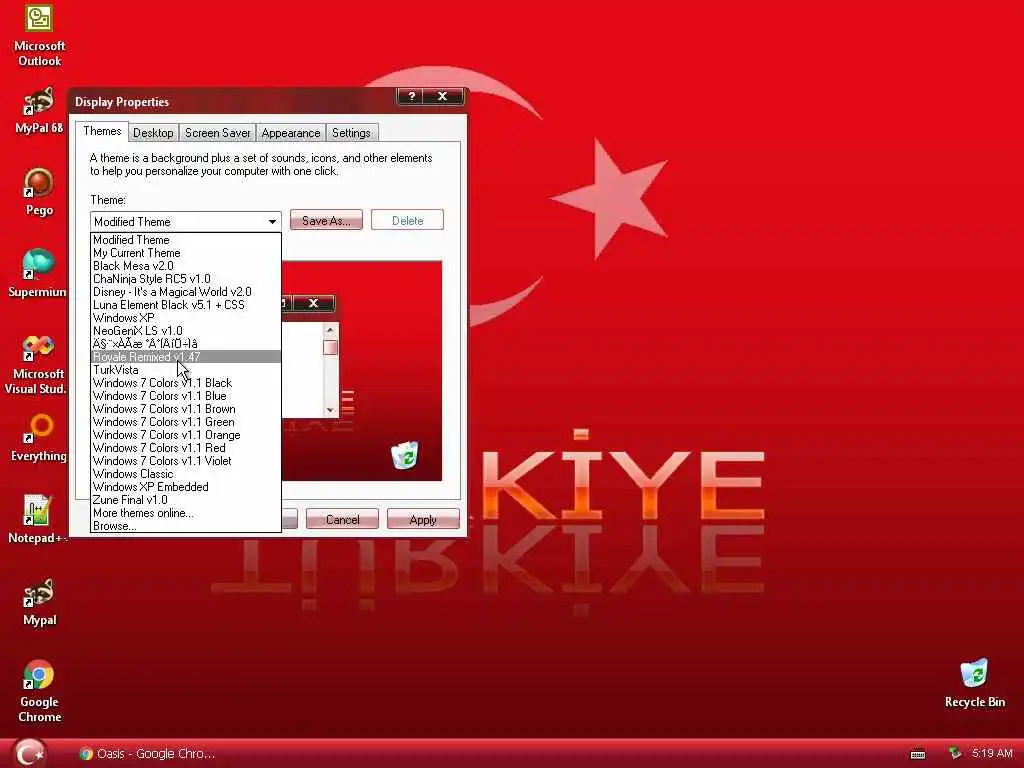Click the on-screen keyboard tray icon
1024x768 pixels.
click(918, 754)
